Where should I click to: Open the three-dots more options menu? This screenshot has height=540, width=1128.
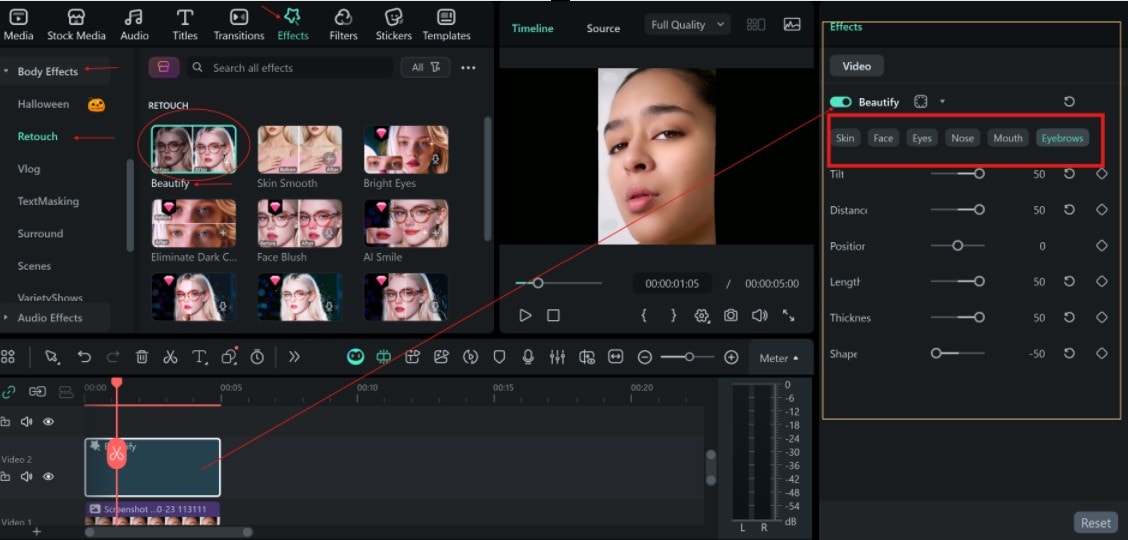coord(468,68)
